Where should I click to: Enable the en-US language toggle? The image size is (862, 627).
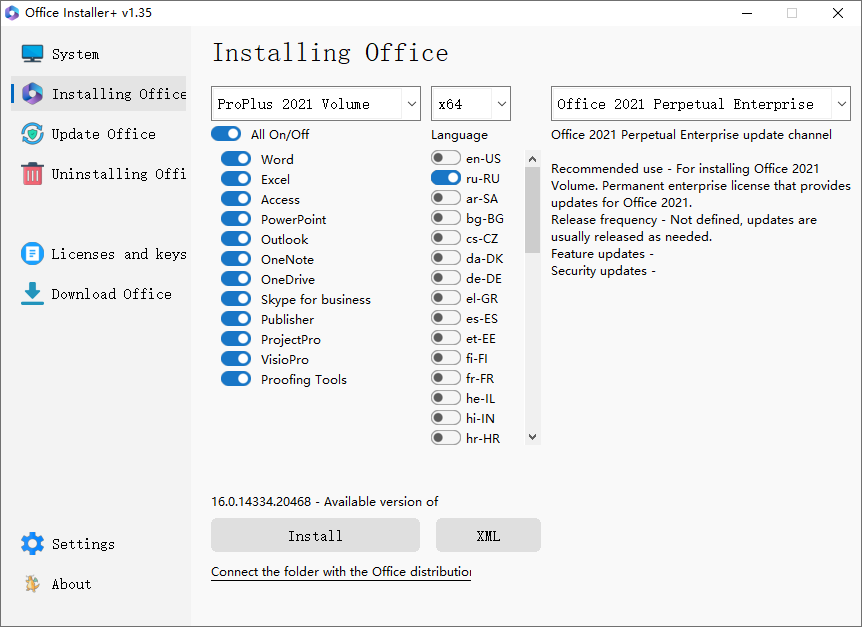[x=445, y=158]
